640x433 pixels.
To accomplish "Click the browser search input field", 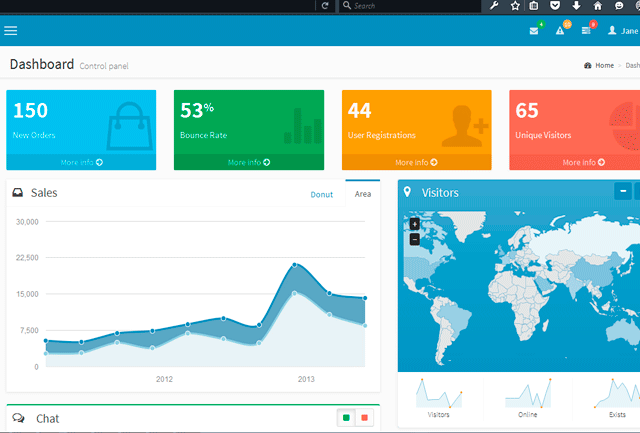I will 410,6.
